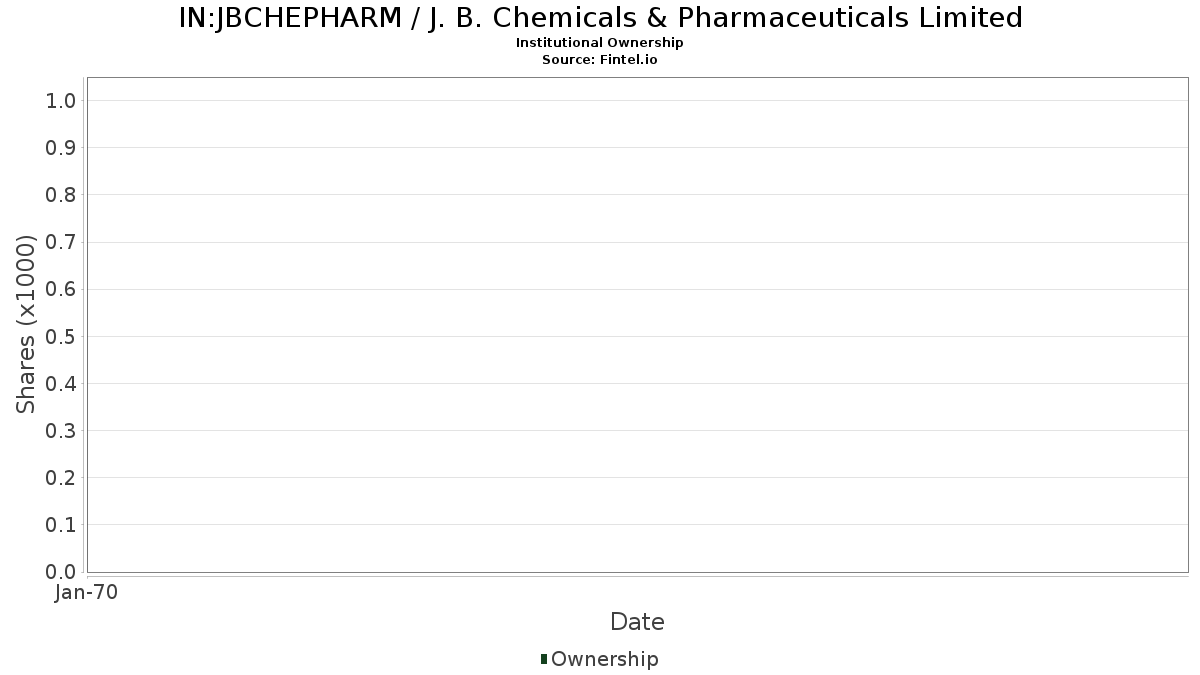Click the 0.3 y-axis tick label
The height and width of the screenshot is (675, 1200).
pos(61,431)
